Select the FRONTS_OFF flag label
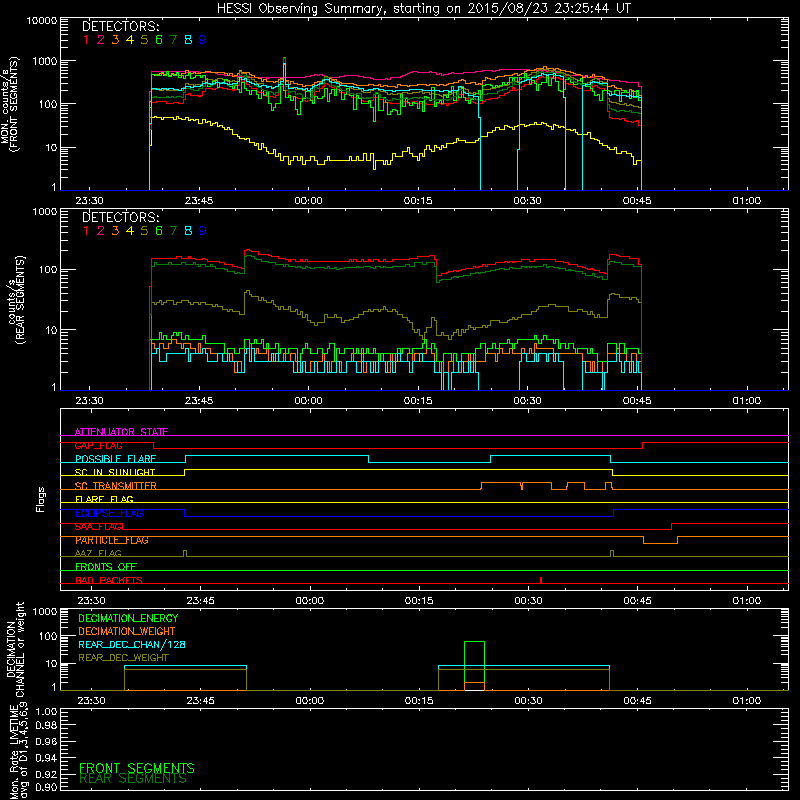The height and width of the screenshot is (800, 800). pos(106,567)
